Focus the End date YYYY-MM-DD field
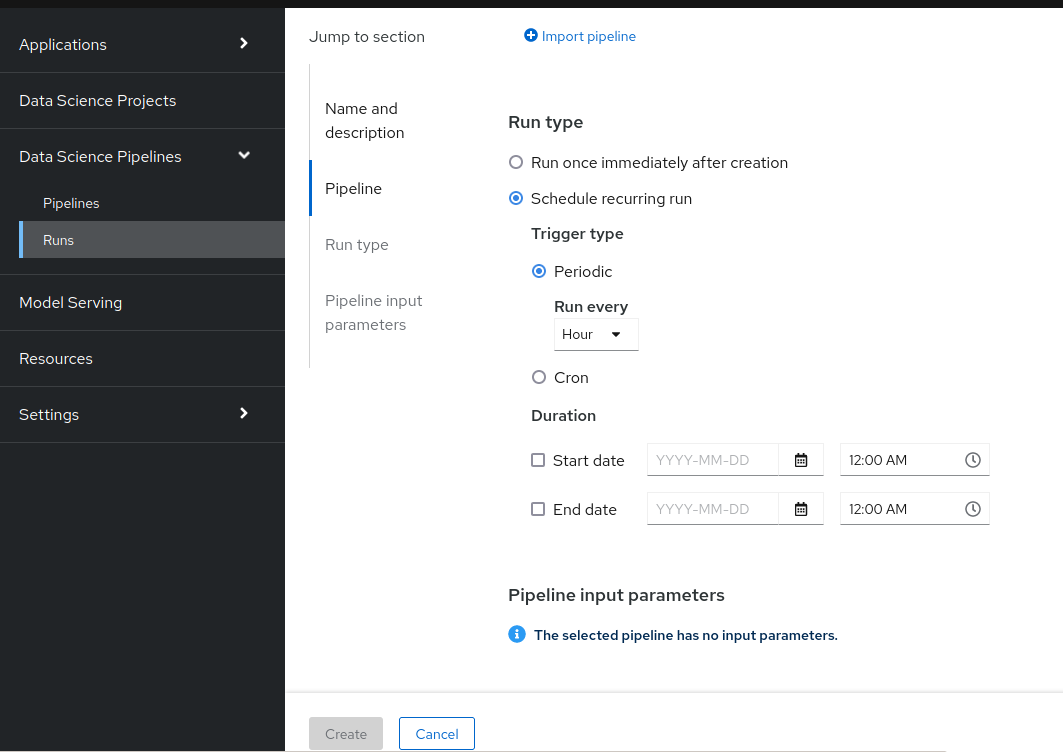 [x=713, y=509]
